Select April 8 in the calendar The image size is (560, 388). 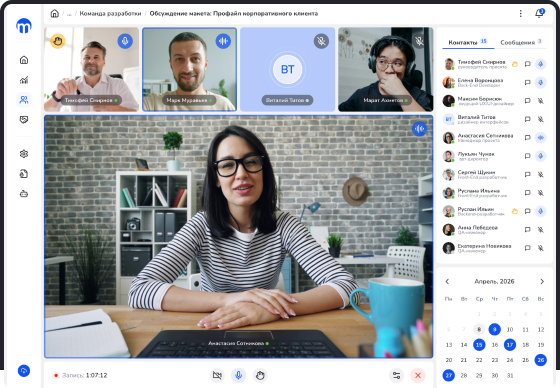(x=479, y=329)
